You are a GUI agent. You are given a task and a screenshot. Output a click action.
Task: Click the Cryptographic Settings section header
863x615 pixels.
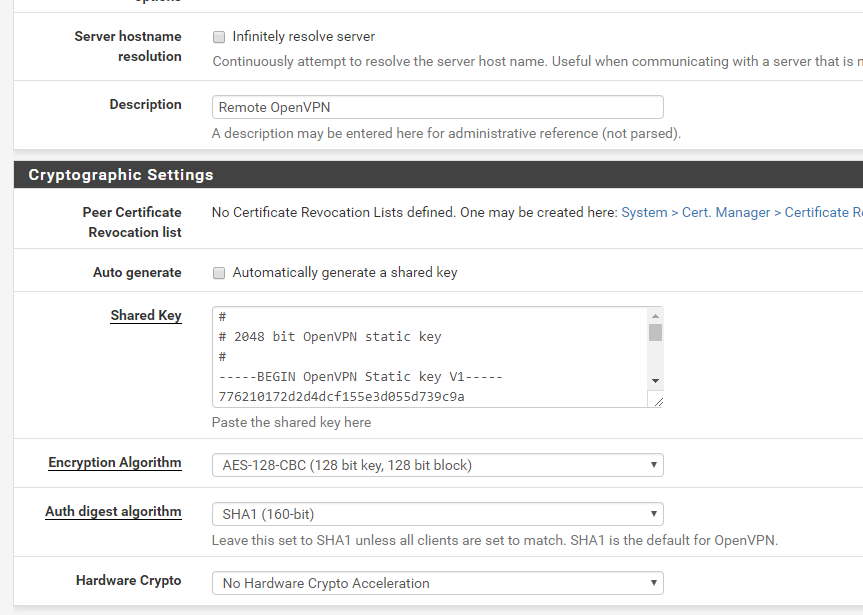[121, 175]
